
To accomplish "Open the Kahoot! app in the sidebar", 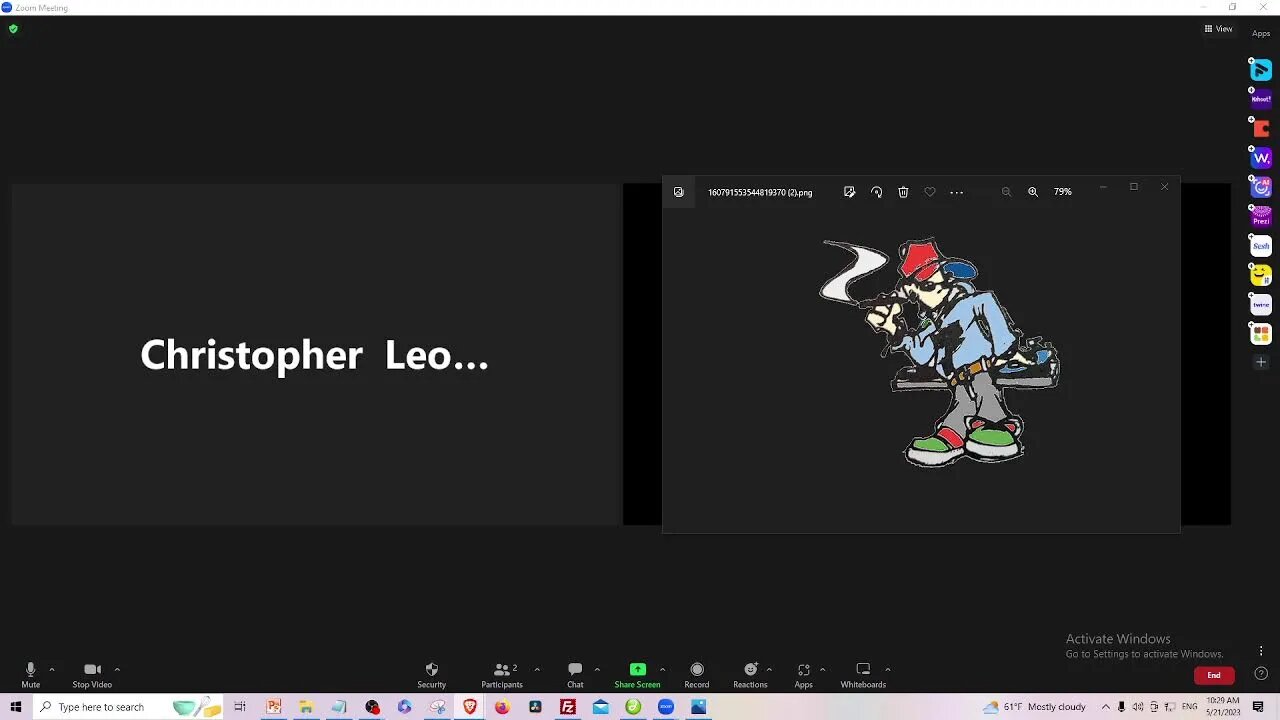I will pyautogui.click(x=1261, y=98).
